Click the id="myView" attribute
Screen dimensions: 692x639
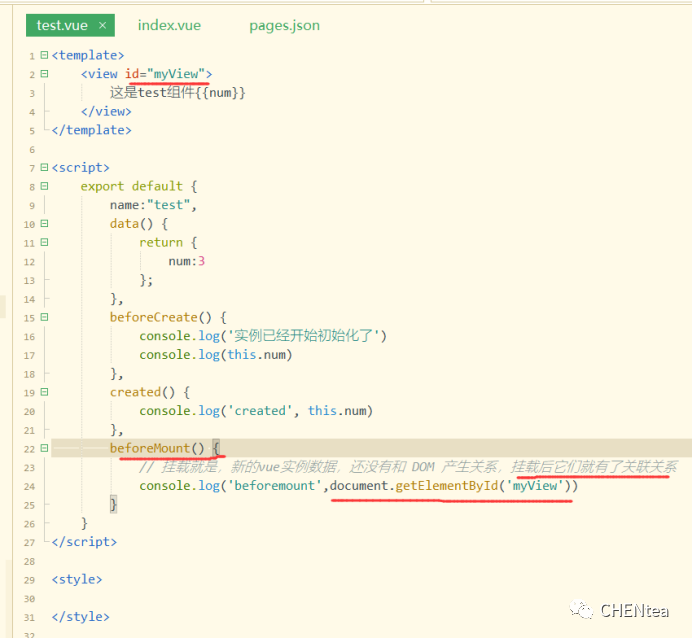point(167,74)
